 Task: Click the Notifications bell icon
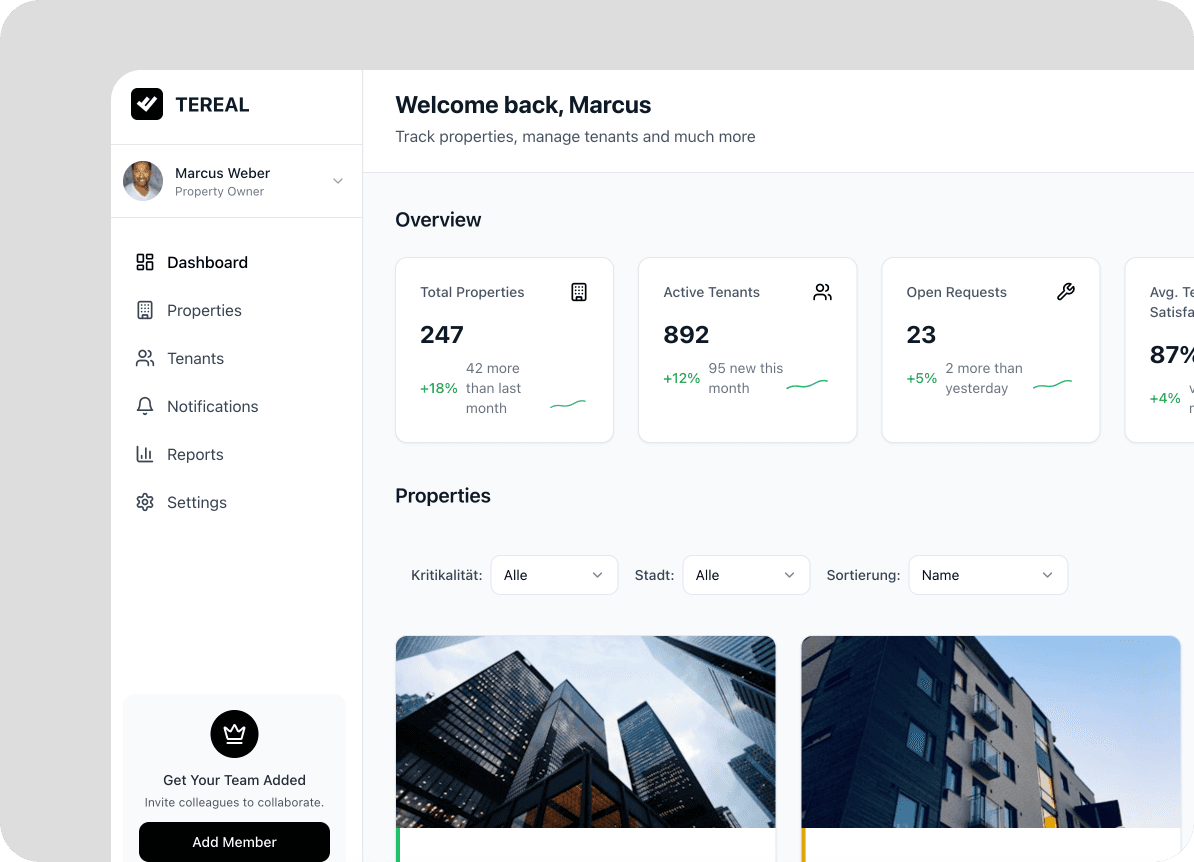145,406
